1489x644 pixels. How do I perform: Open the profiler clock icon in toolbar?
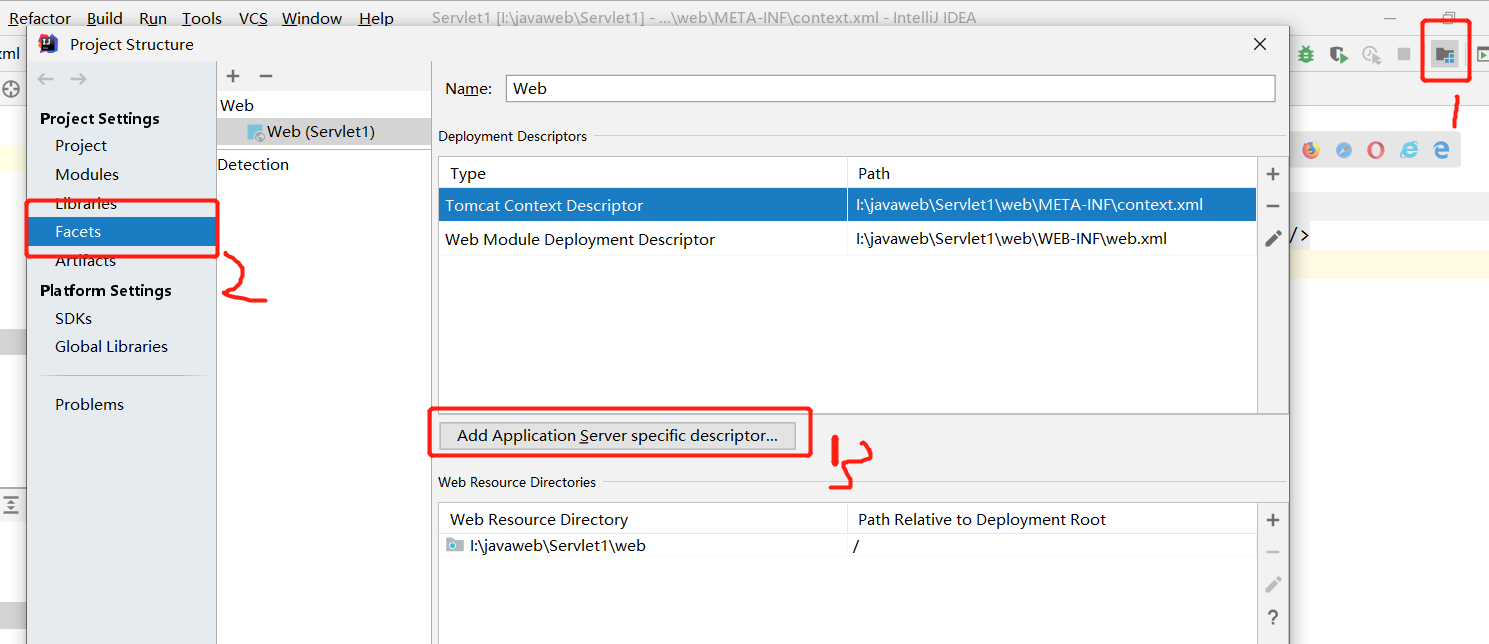1370,53
